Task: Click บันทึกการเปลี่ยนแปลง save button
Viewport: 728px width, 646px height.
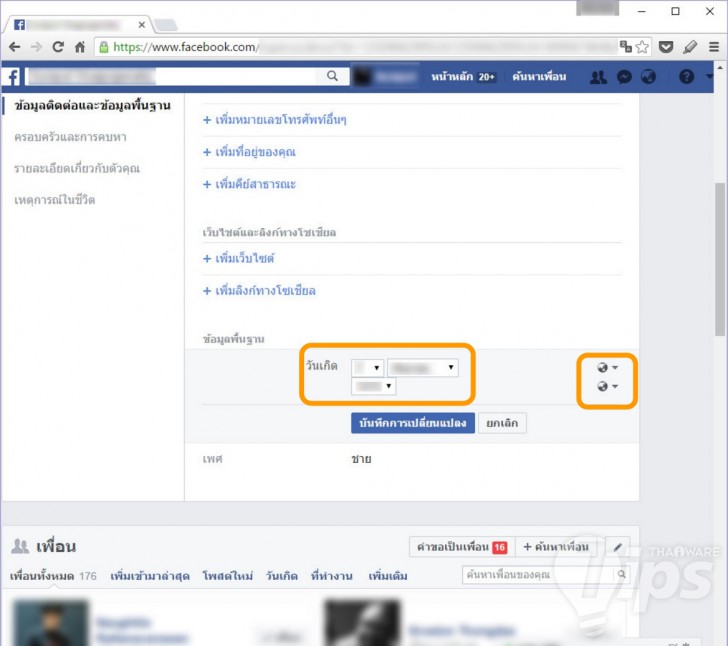Action: pyautogui.click(x=413, y=423)
